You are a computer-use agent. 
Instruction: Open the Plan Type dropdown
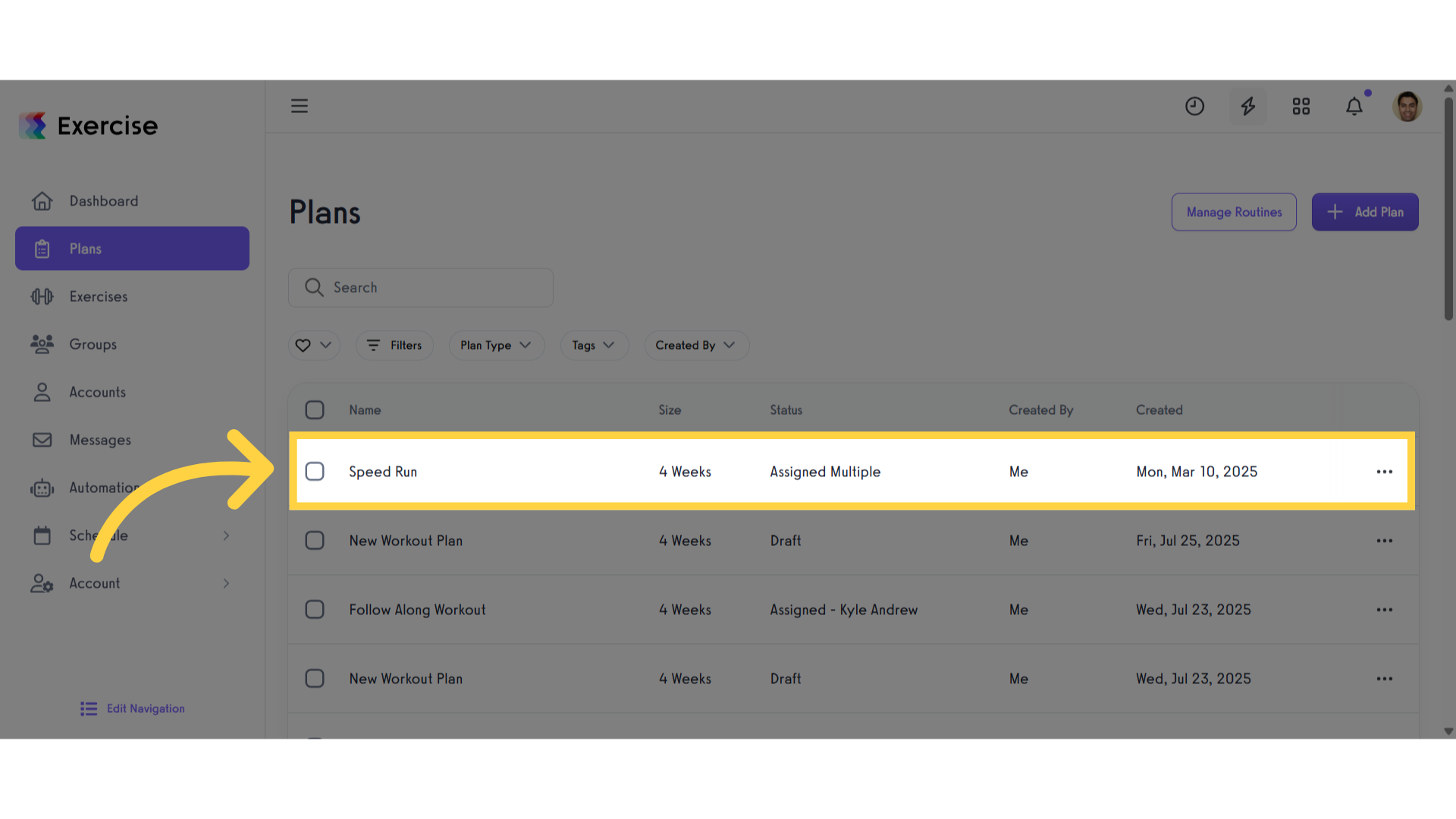pyautogui.click(x=497, y=345)
